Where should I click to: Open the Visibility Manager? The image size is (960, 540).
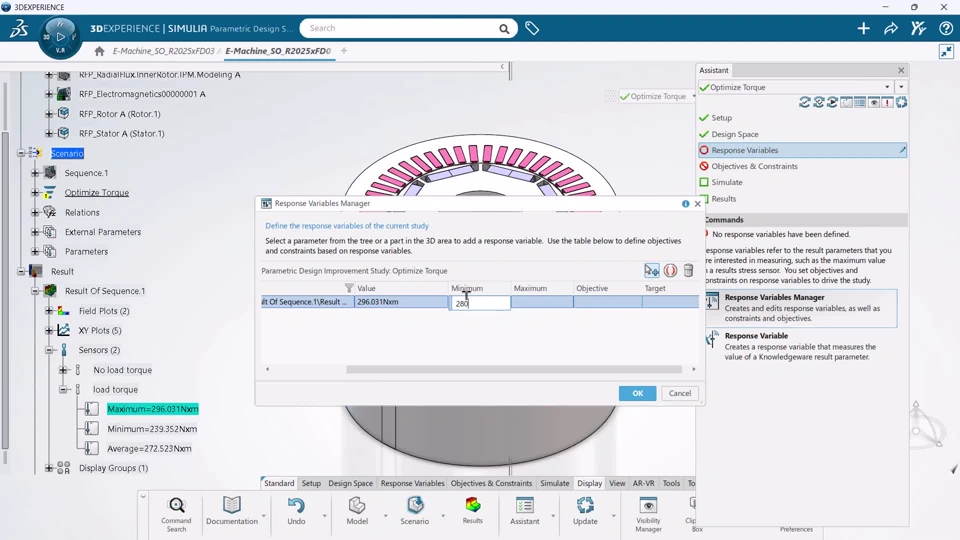coord(648,514)
